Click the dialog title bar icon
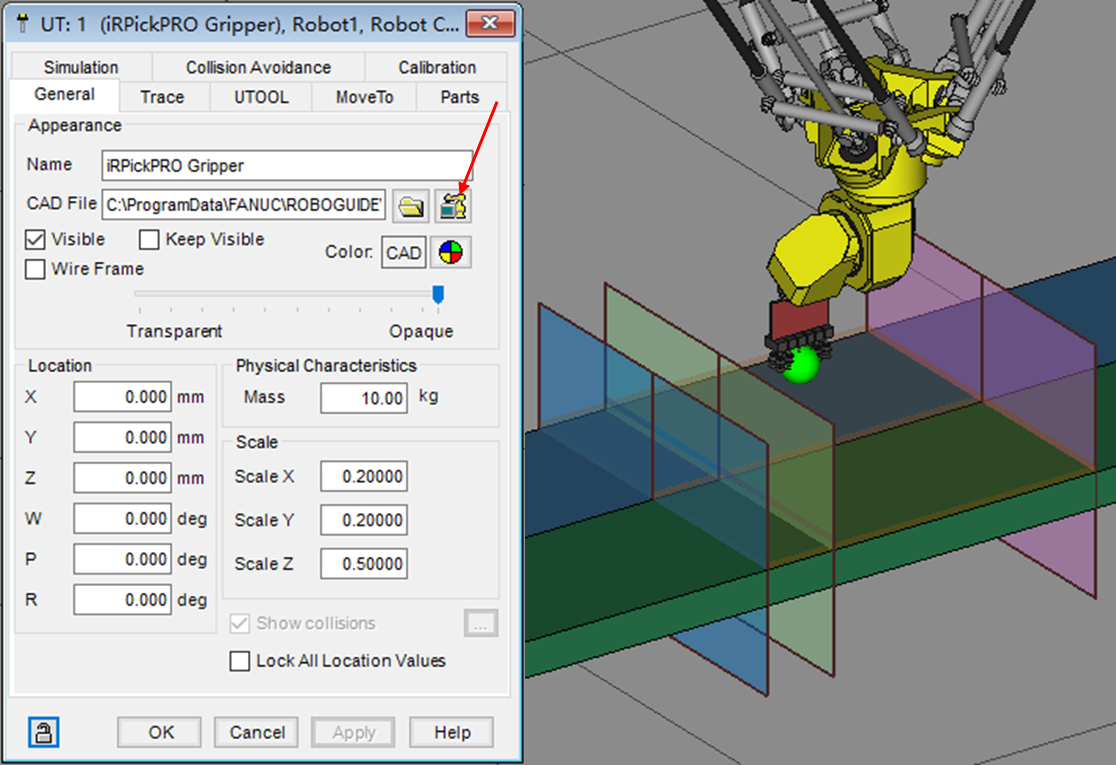 [22, 24]
